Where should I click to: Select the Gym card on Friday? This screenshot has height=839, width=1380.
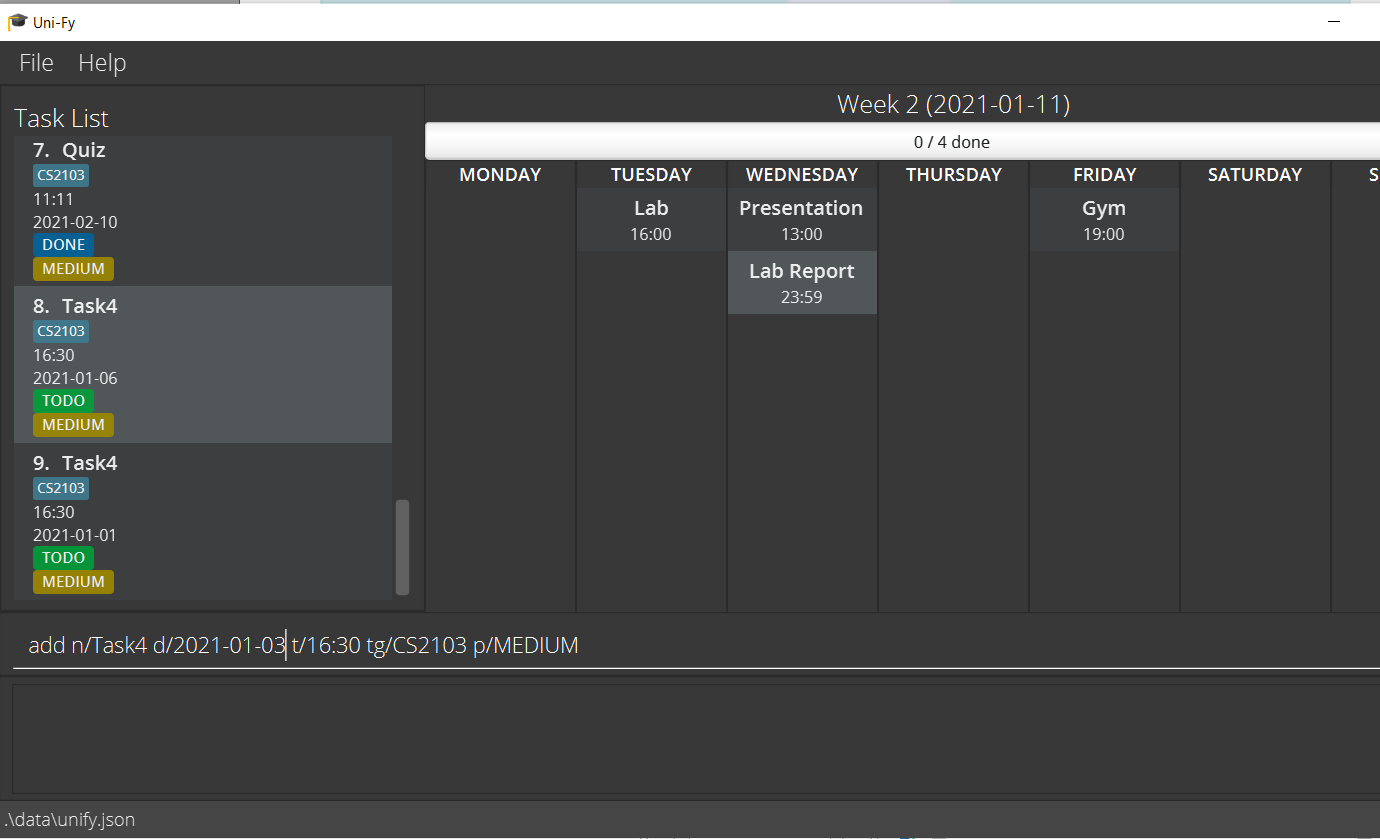[x=1104, y=220]
